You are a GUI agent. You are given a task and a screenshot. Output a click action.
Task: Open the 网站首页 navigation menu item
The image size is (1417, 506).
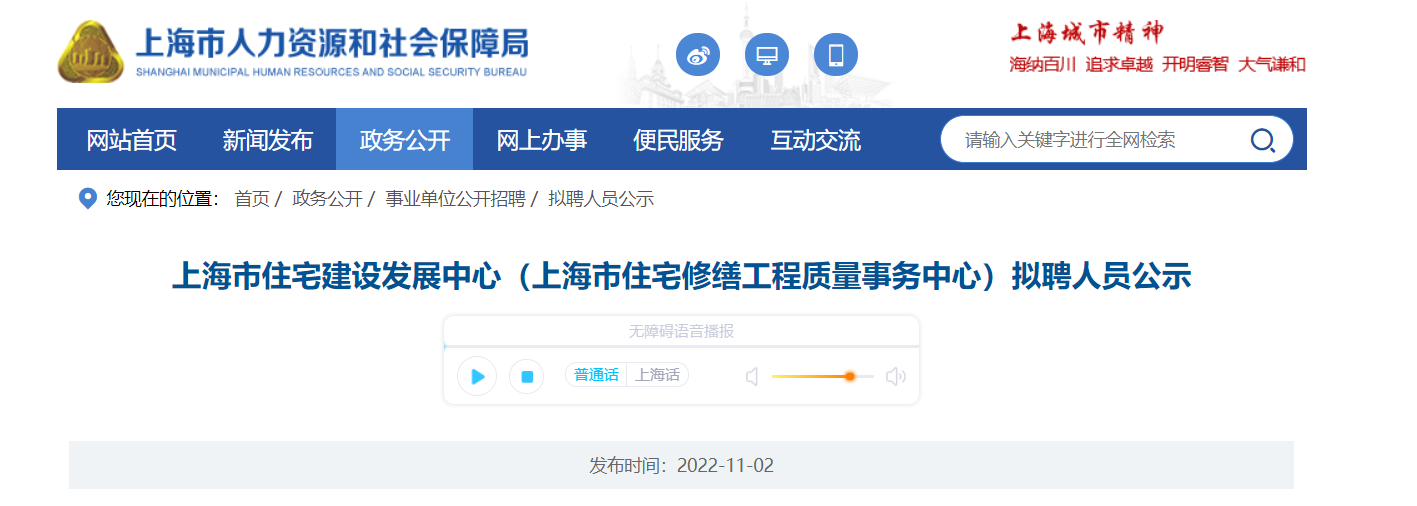click(131, 140)
